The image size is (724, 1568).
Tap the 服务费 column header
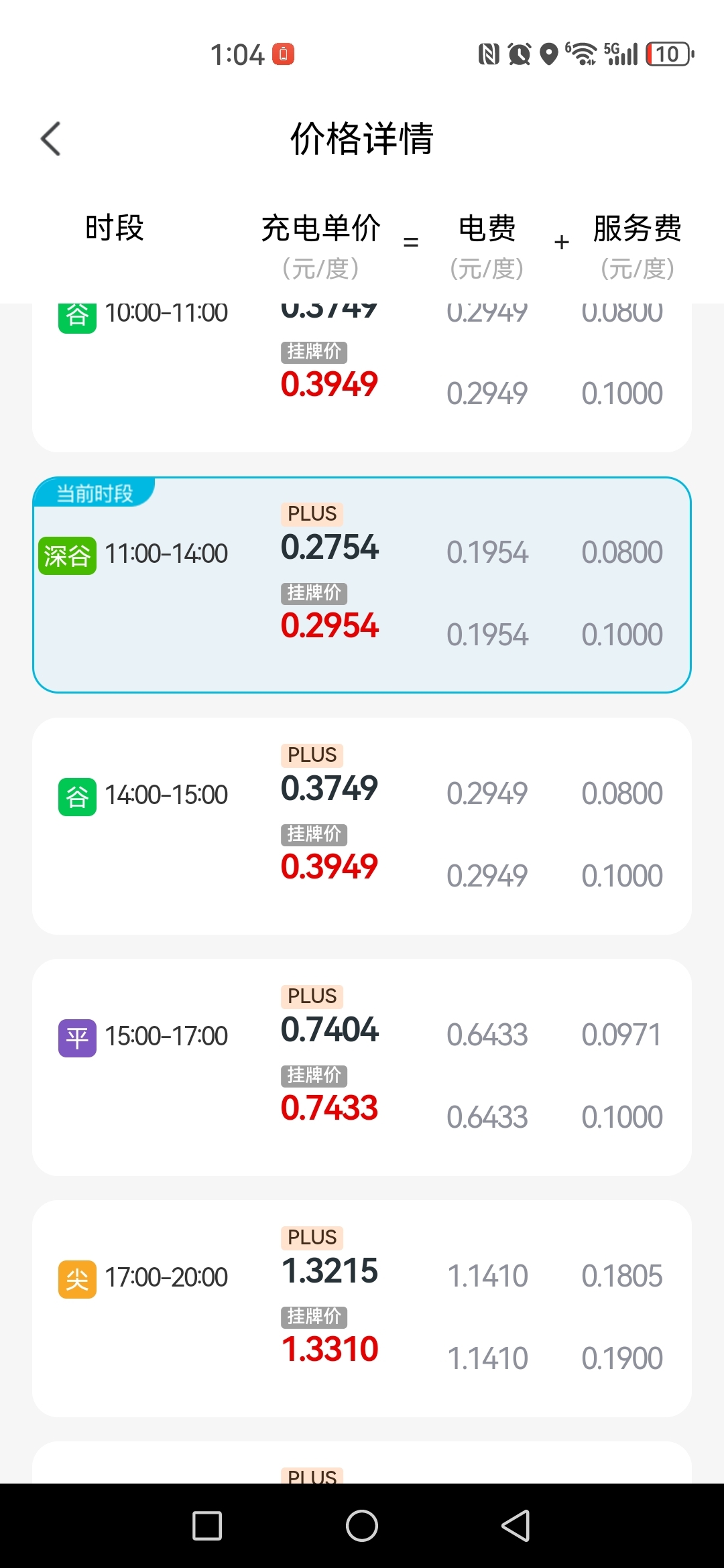[x=638, y=228]
